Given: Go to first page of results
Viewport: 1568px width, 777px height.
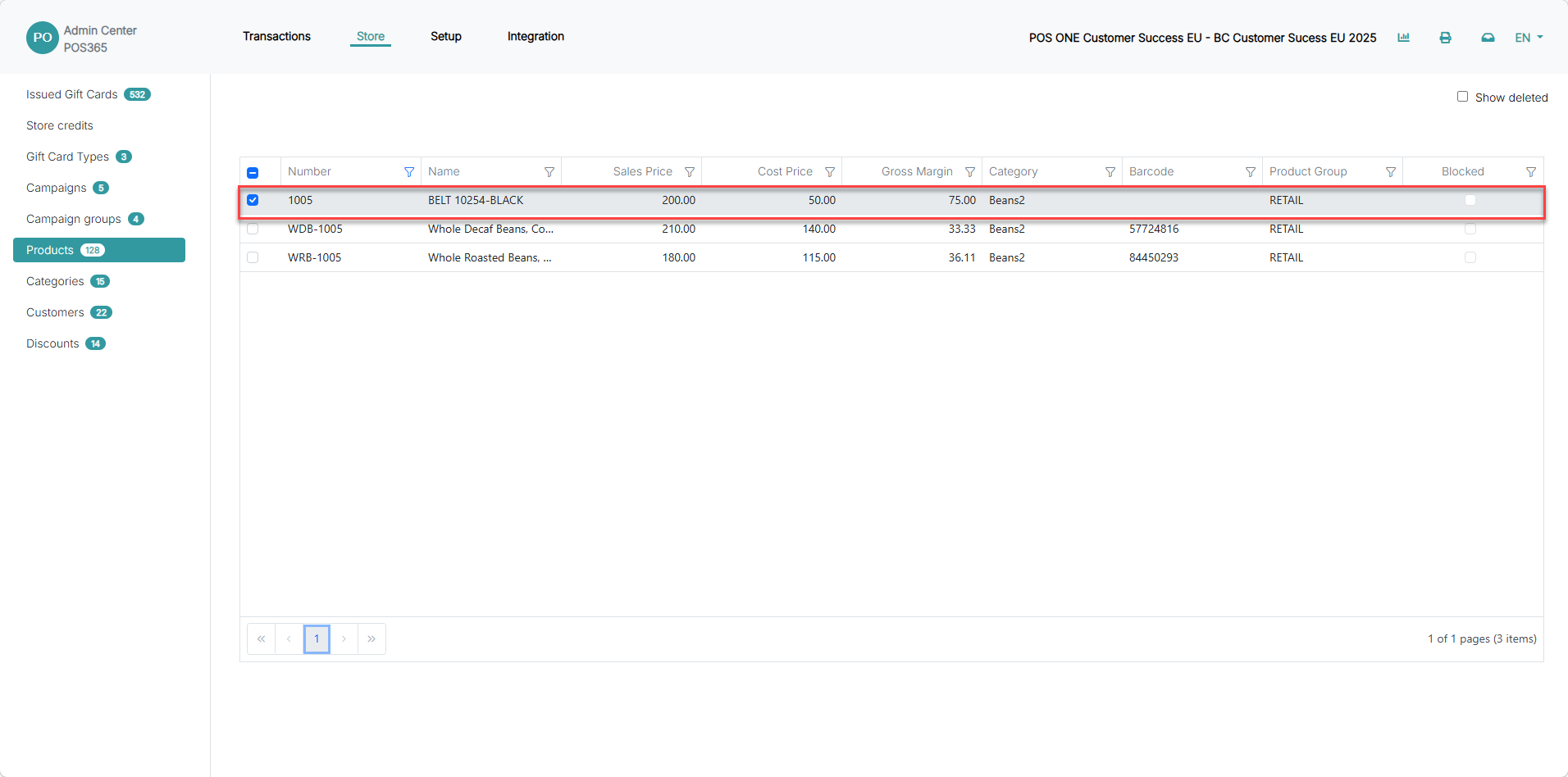Looking at the screenshot, I should point(261,638).
